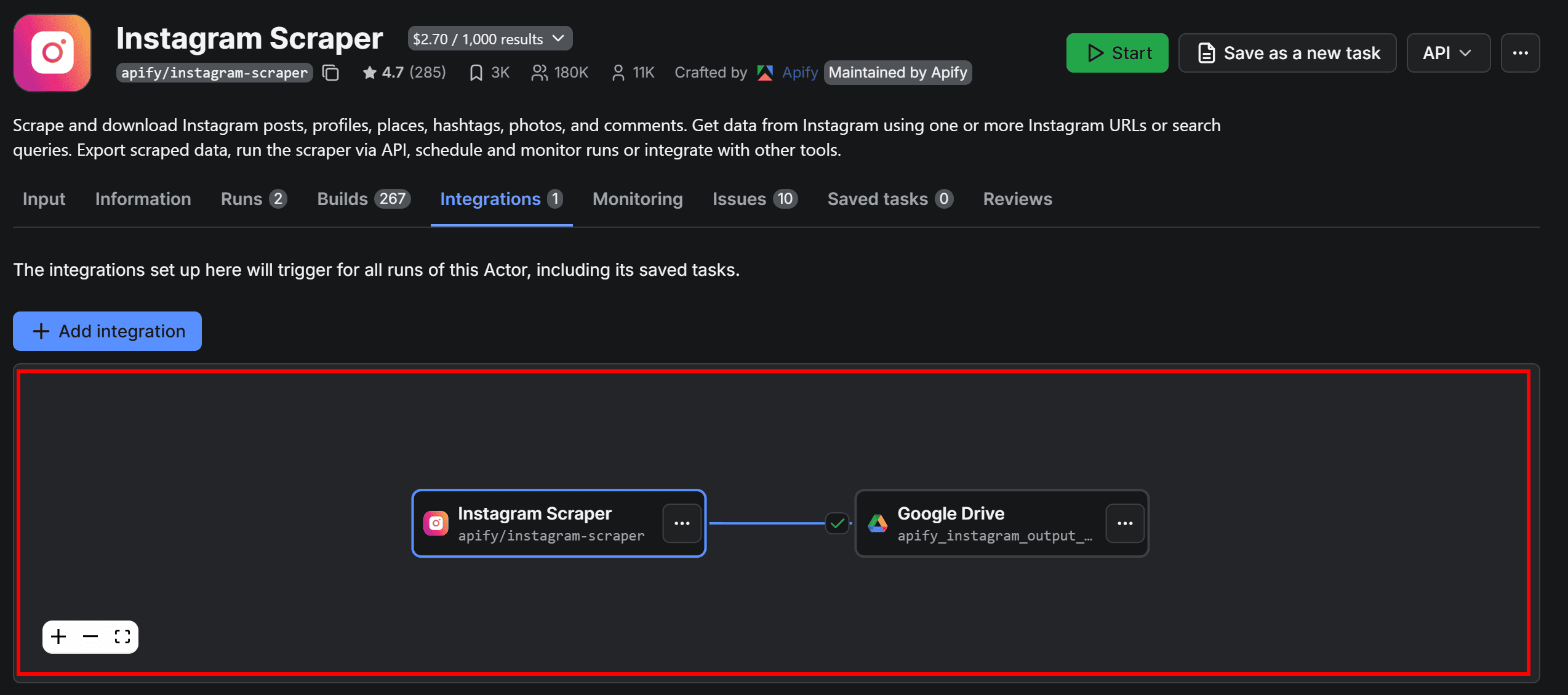Switch to the Monitoring tab
Image resolution: width=1568 pixels, height=695 pixels.
click(638, 198)
